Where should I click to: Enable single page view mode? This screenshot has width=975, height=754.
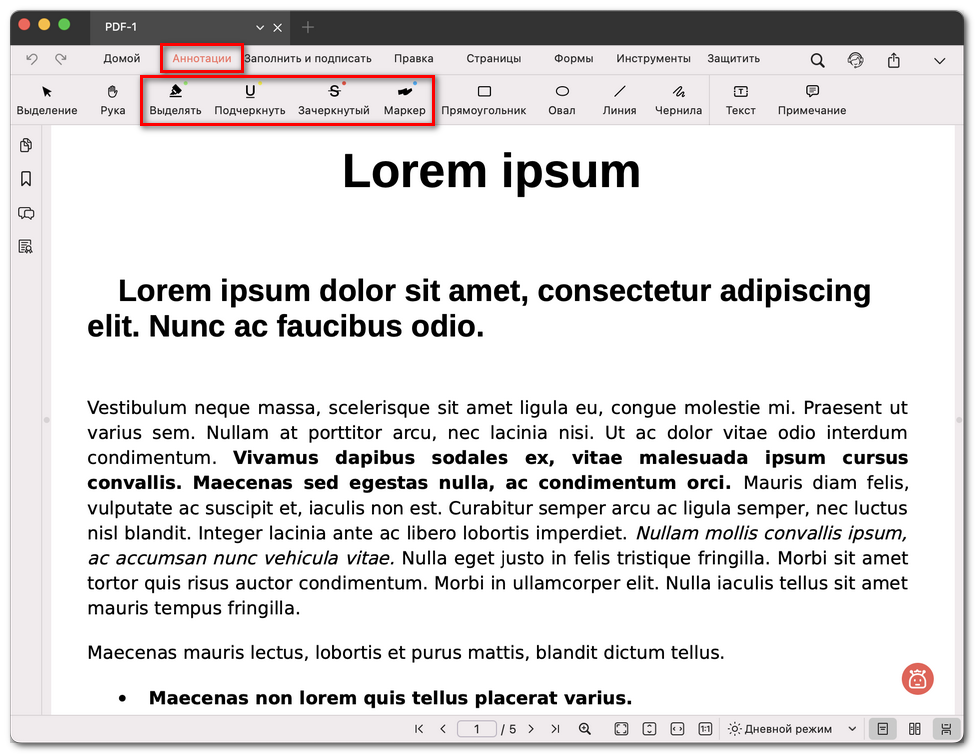(882, 729)
